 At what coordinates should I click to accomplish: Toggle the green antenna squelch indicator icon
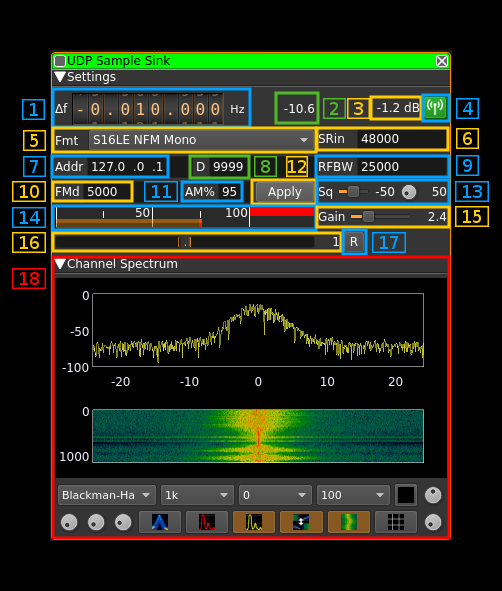[435, 108]
